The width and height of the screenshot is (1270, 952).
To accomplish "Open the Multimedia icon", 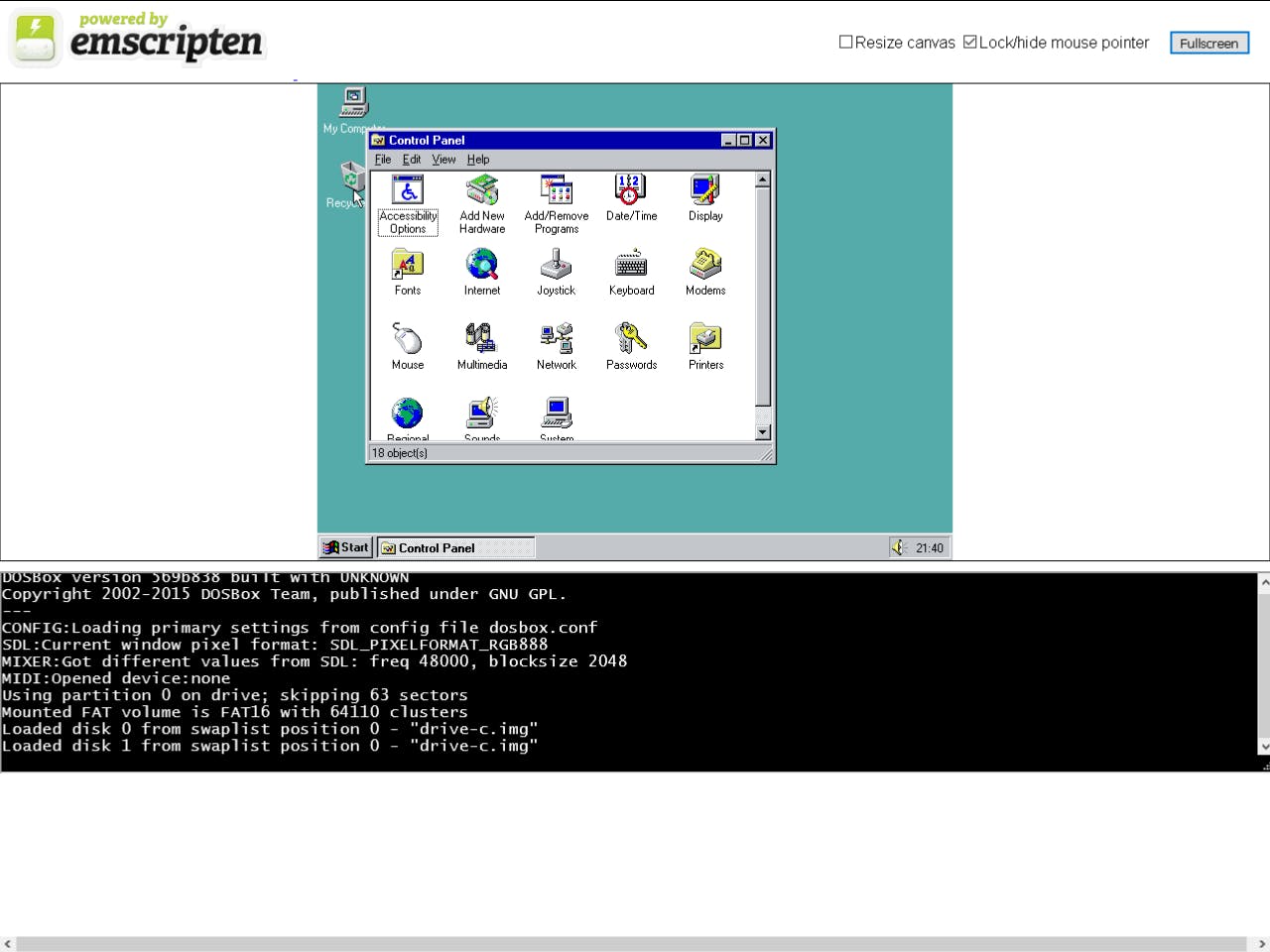I will 482,338.
